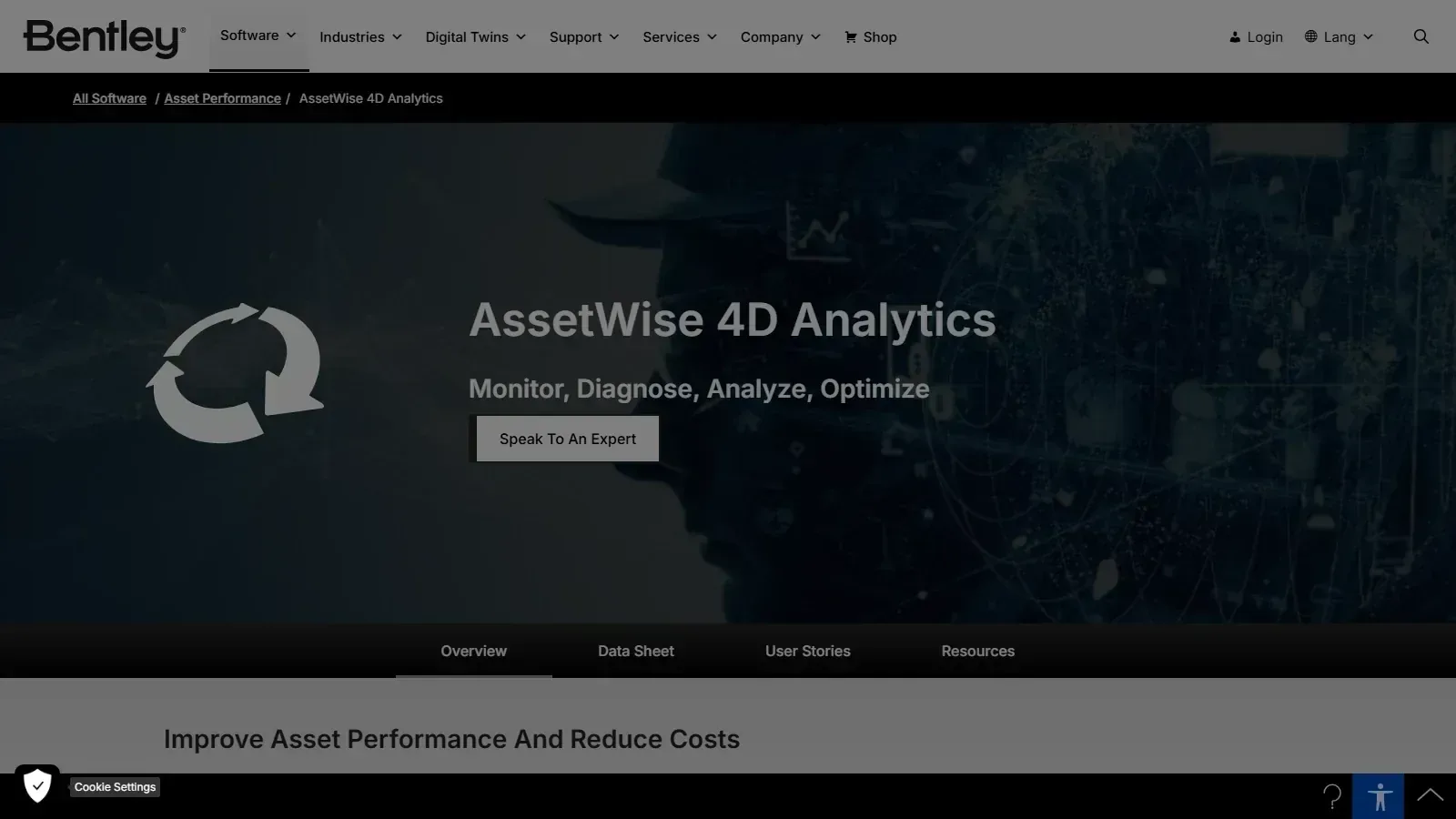Image resolution: width=1456 pixels, height=819 pixels.
Task: Expand the Support menu
Action: pos(584,37)
